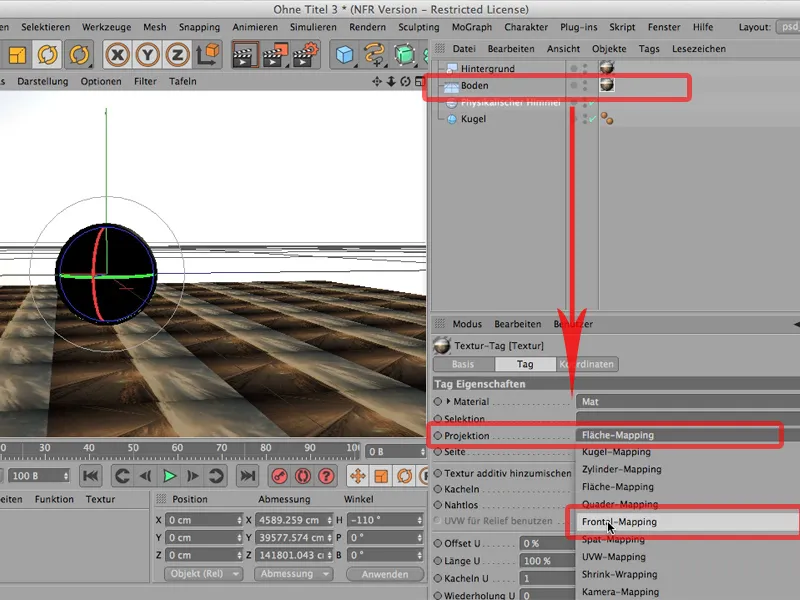The width and height of the screenshot is (800, 600).
Task: Click Hintergrund's material texture tag
Action: coord(607,67)
